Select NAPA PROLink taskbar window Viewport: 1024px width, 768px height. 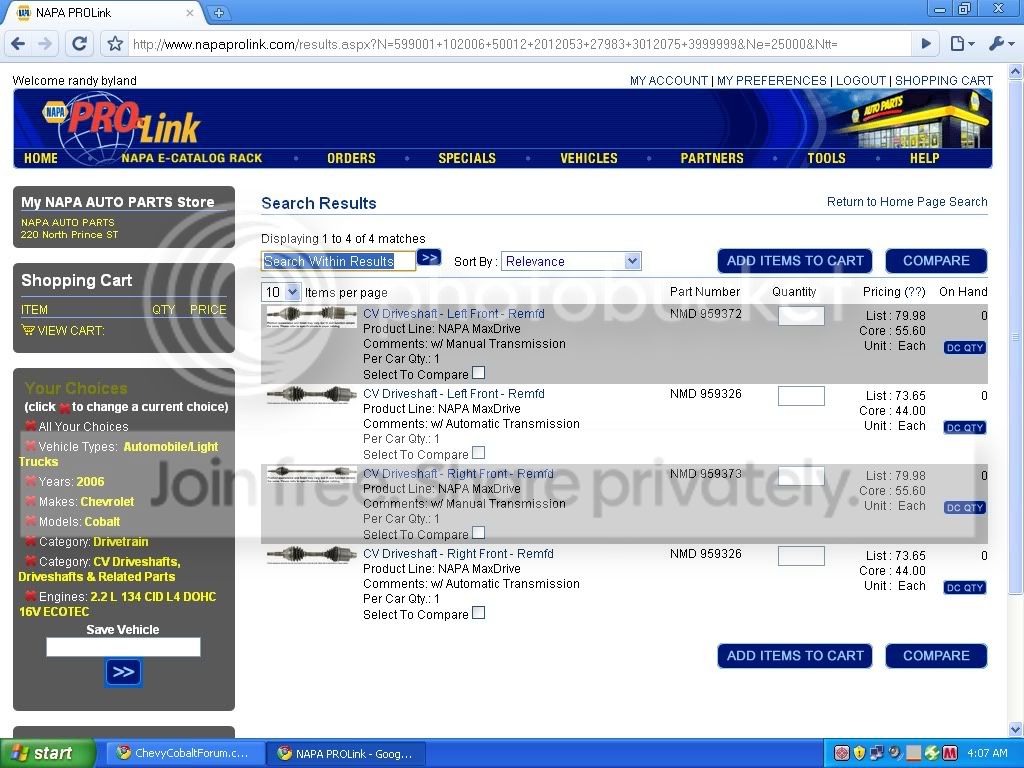point(346,754)
